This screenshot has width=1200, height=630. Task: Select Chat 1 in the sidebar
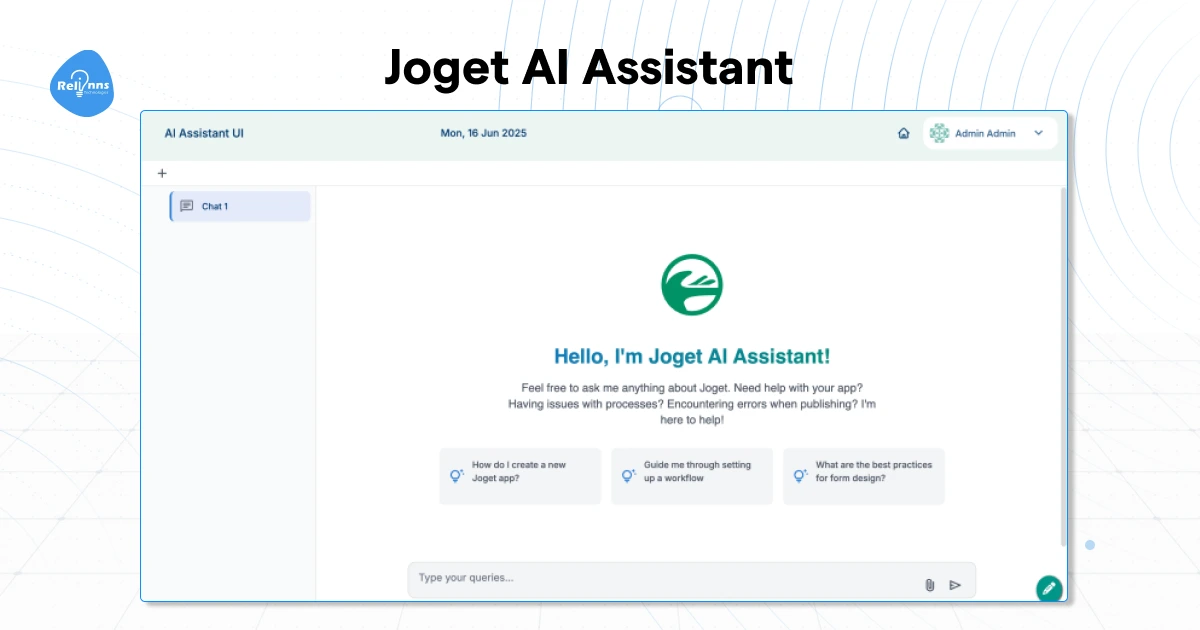pos(240,206)
